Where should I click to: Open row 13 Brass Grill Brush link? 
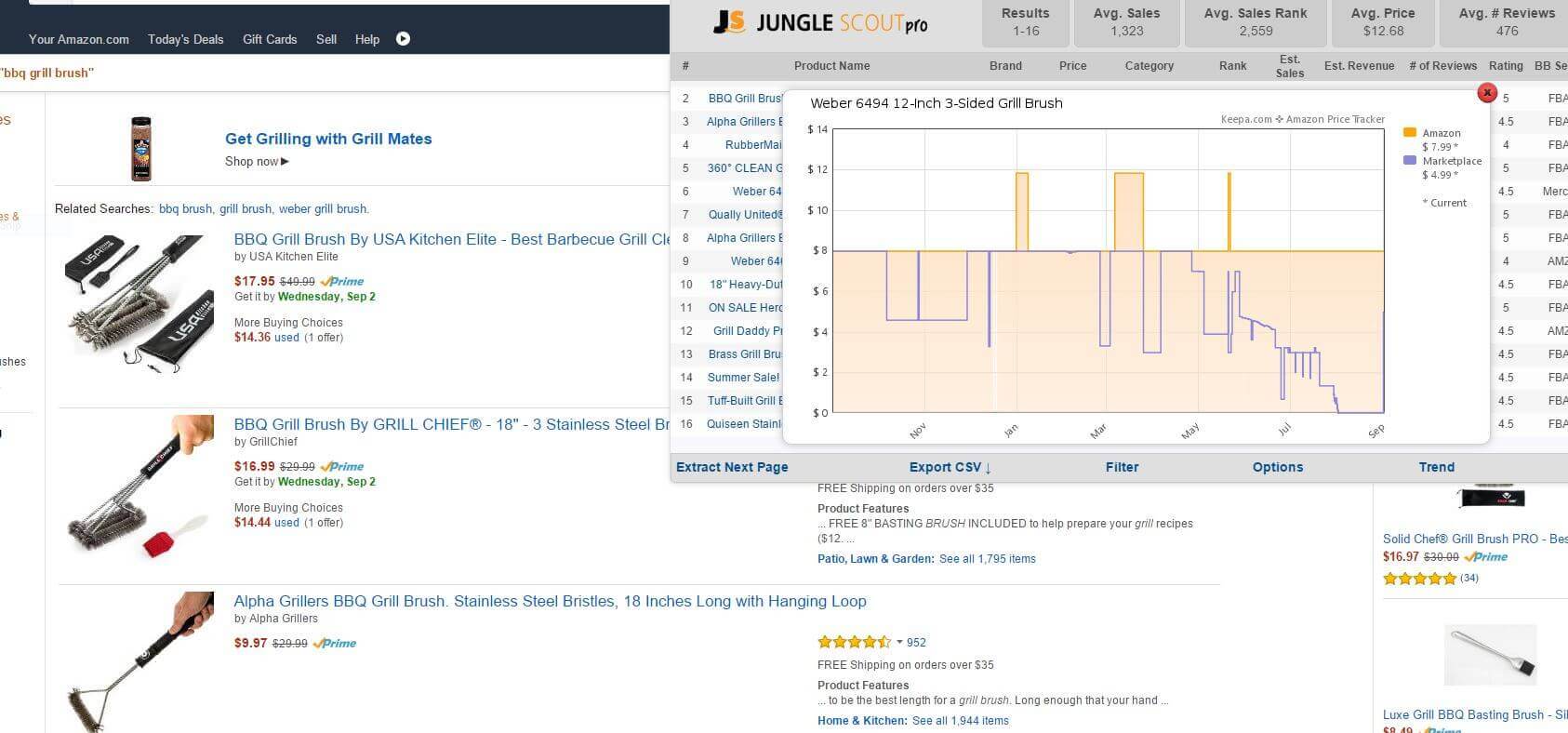tap(746, 353)
